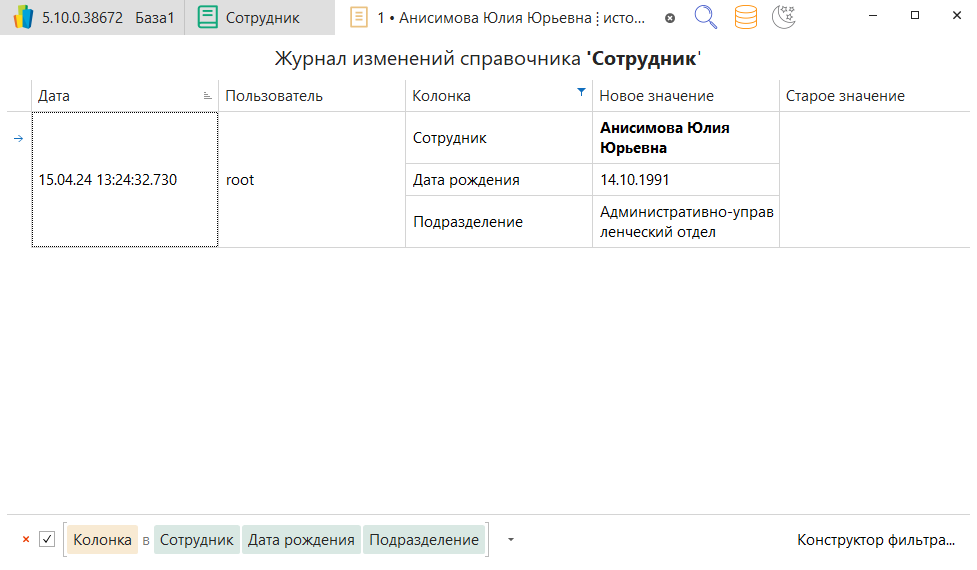The height and width of the screenshot is (570, 977).
Task: Click the Колонка field in filter bar
Action: pyautogui.click(x=102, y=540)
